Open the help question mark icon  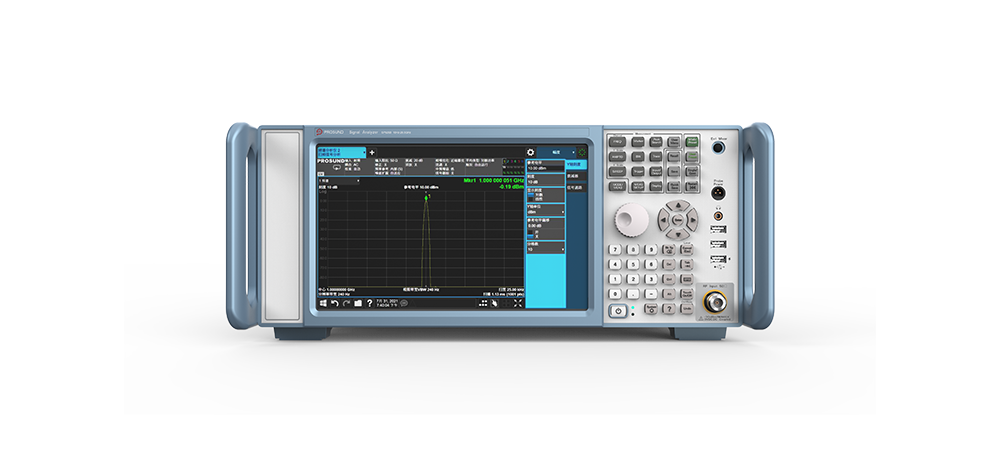pyautogui.click(x=369, y=302)
